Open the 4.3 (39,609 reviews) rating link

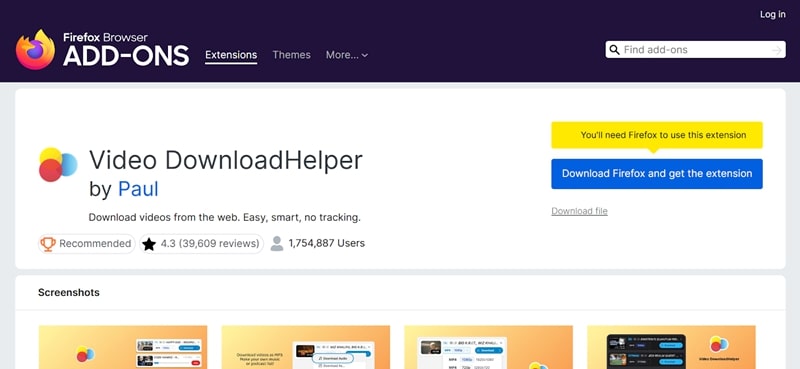(x=202, y=243)
